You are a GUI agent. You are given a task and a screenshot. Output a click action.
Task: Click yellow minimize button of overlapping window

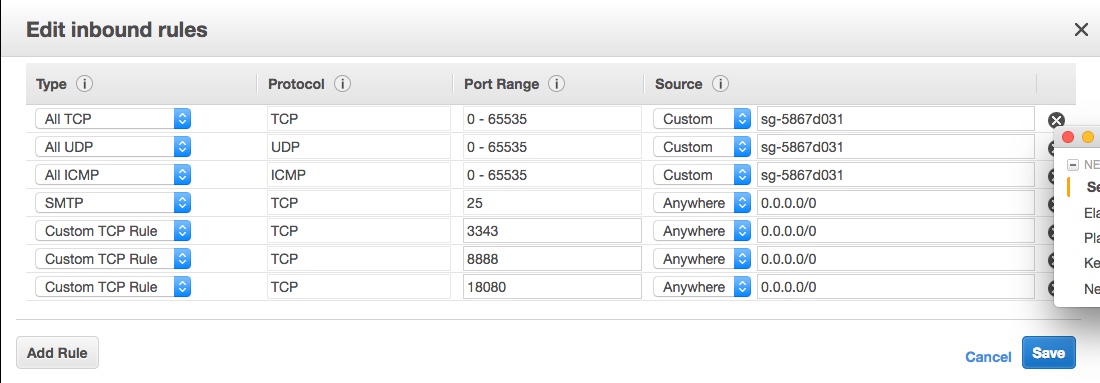(x=1088, y=137)
